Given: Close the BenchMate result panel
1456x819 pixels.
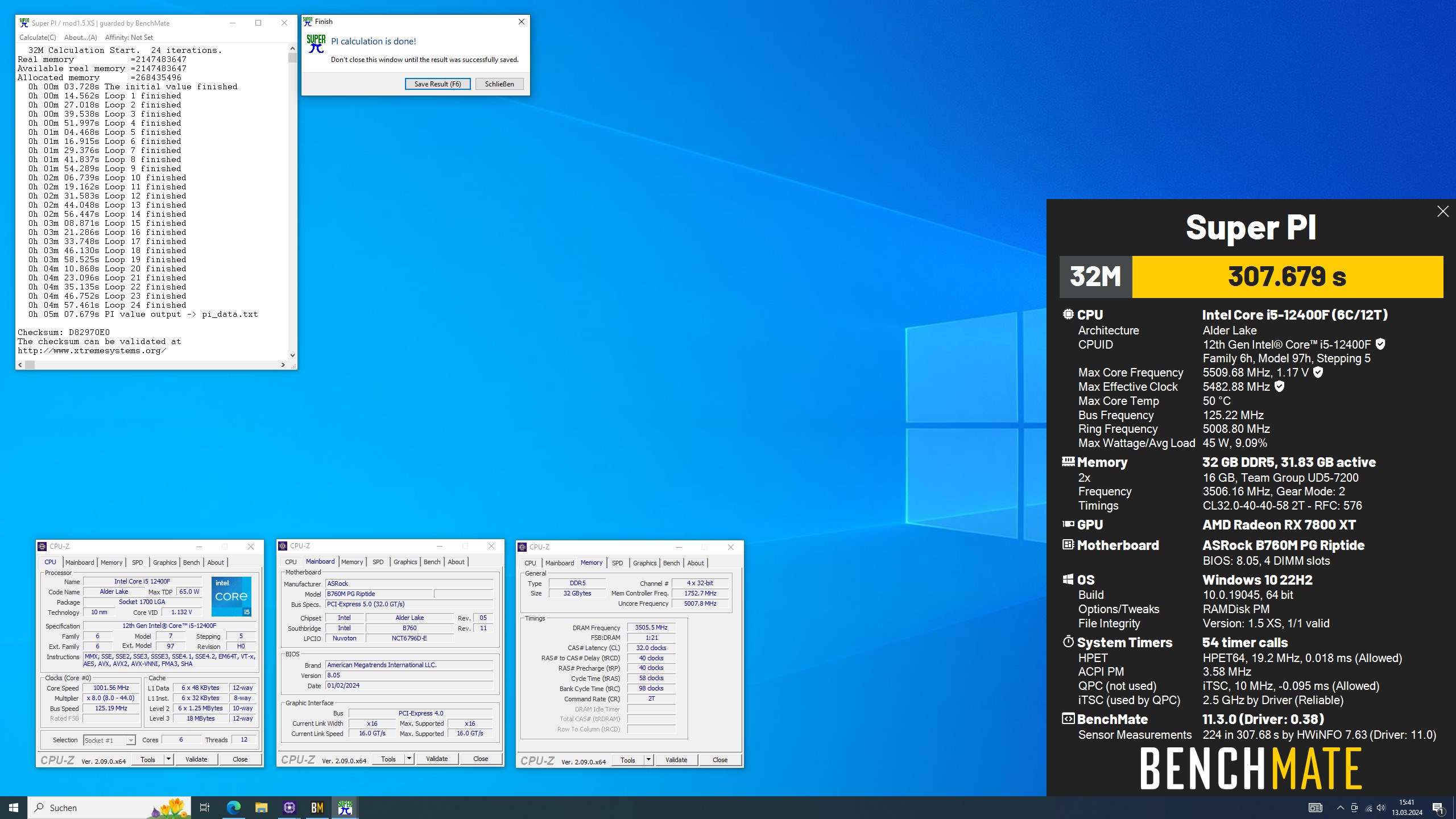Looking at the screenshot, I should (1442, 212).
